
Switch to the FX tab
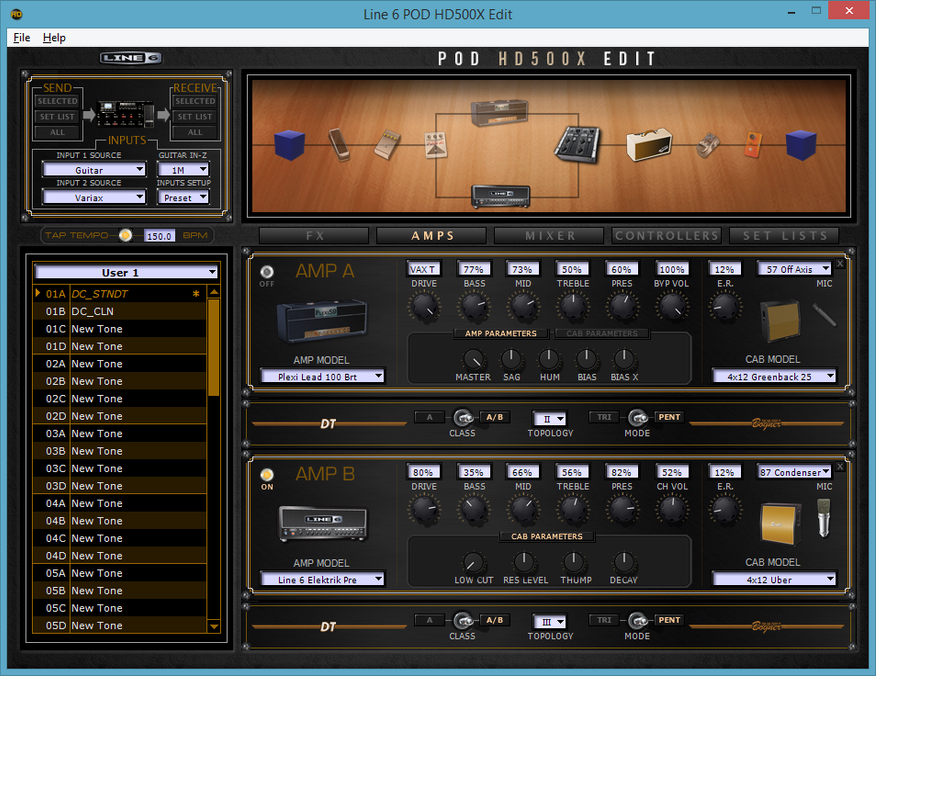coord(314,236)
